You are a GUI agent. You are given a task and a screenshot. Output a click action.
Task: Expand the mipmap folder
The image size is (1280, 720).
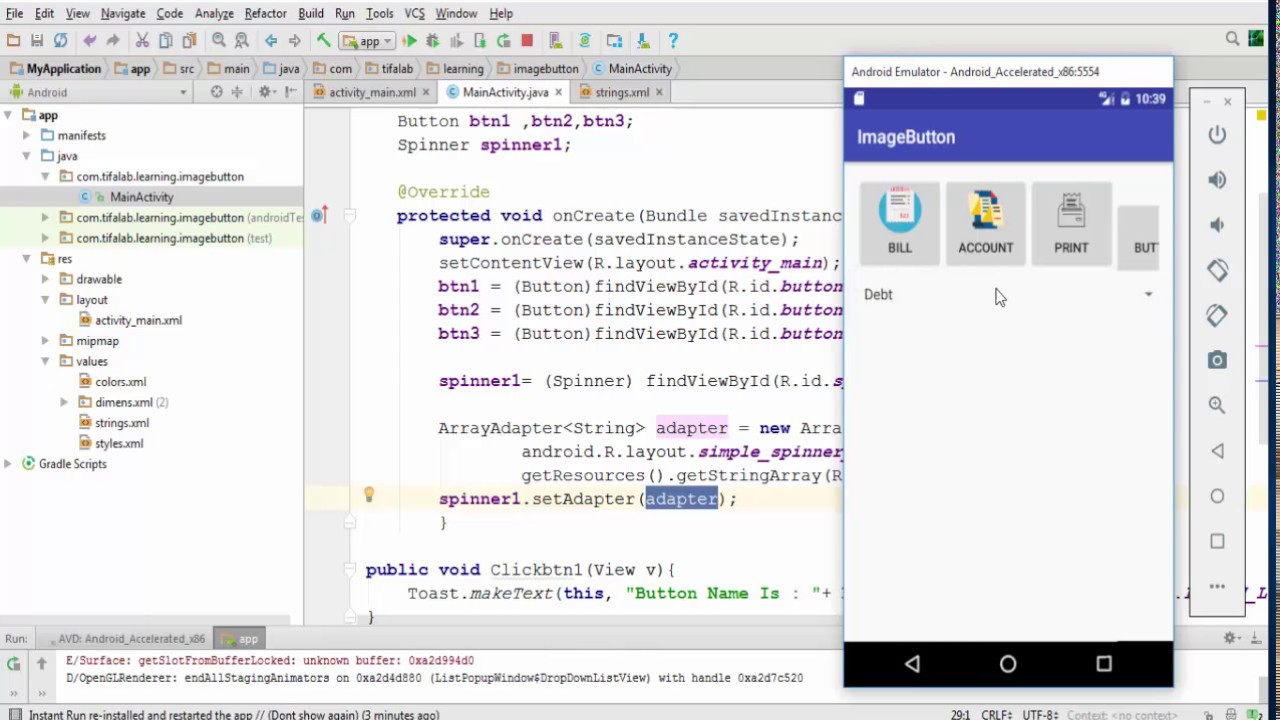[45, 341]
